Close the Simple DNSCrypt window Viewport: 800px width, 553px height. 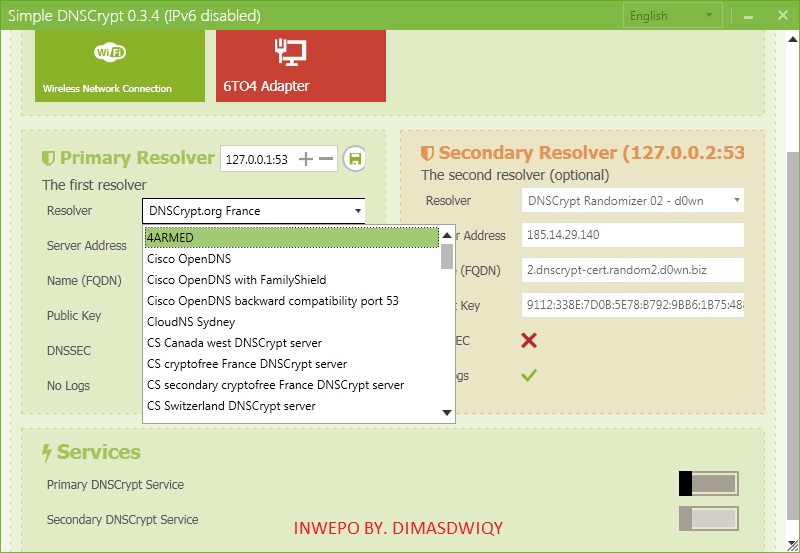coord(783,15)
